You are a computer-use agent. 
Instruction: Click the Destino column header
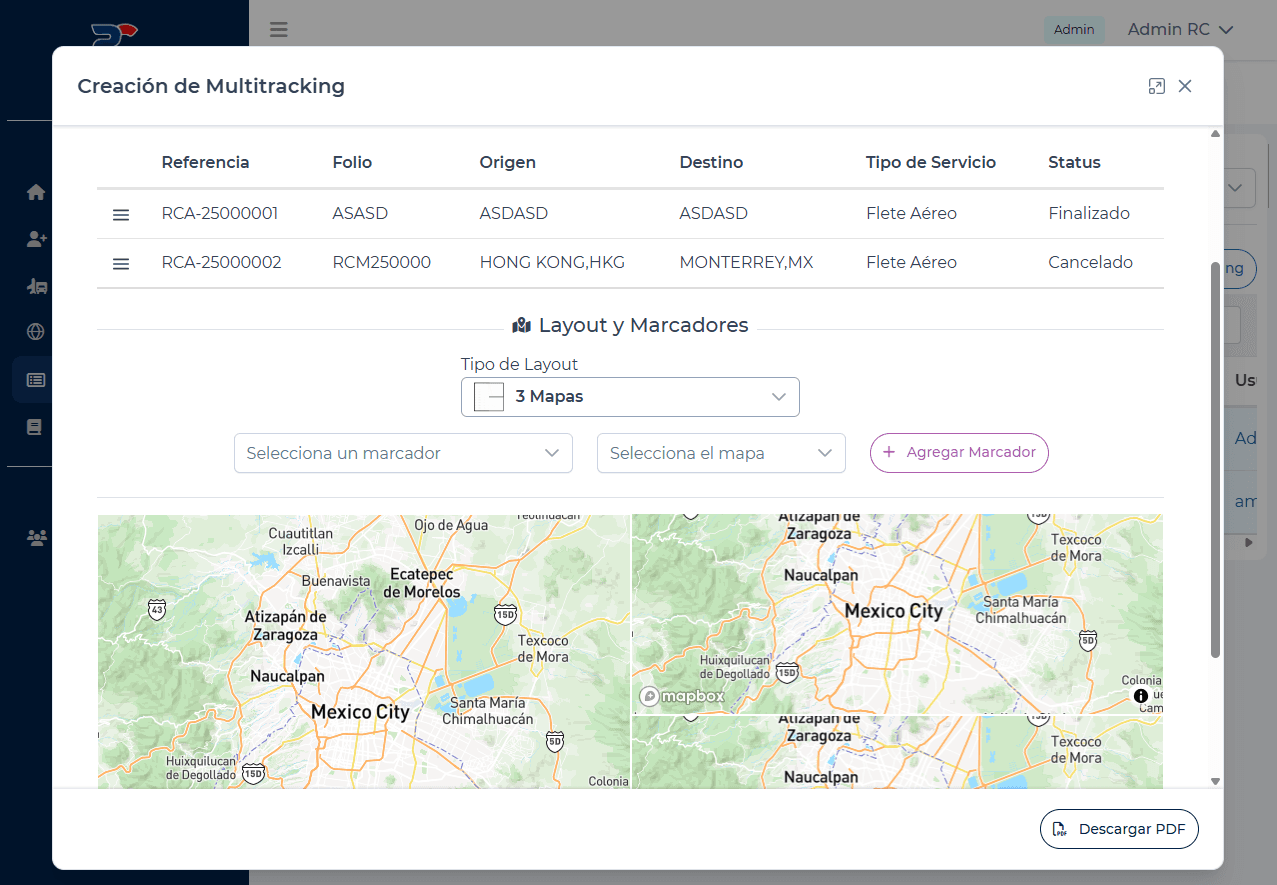tap(711, 162)
